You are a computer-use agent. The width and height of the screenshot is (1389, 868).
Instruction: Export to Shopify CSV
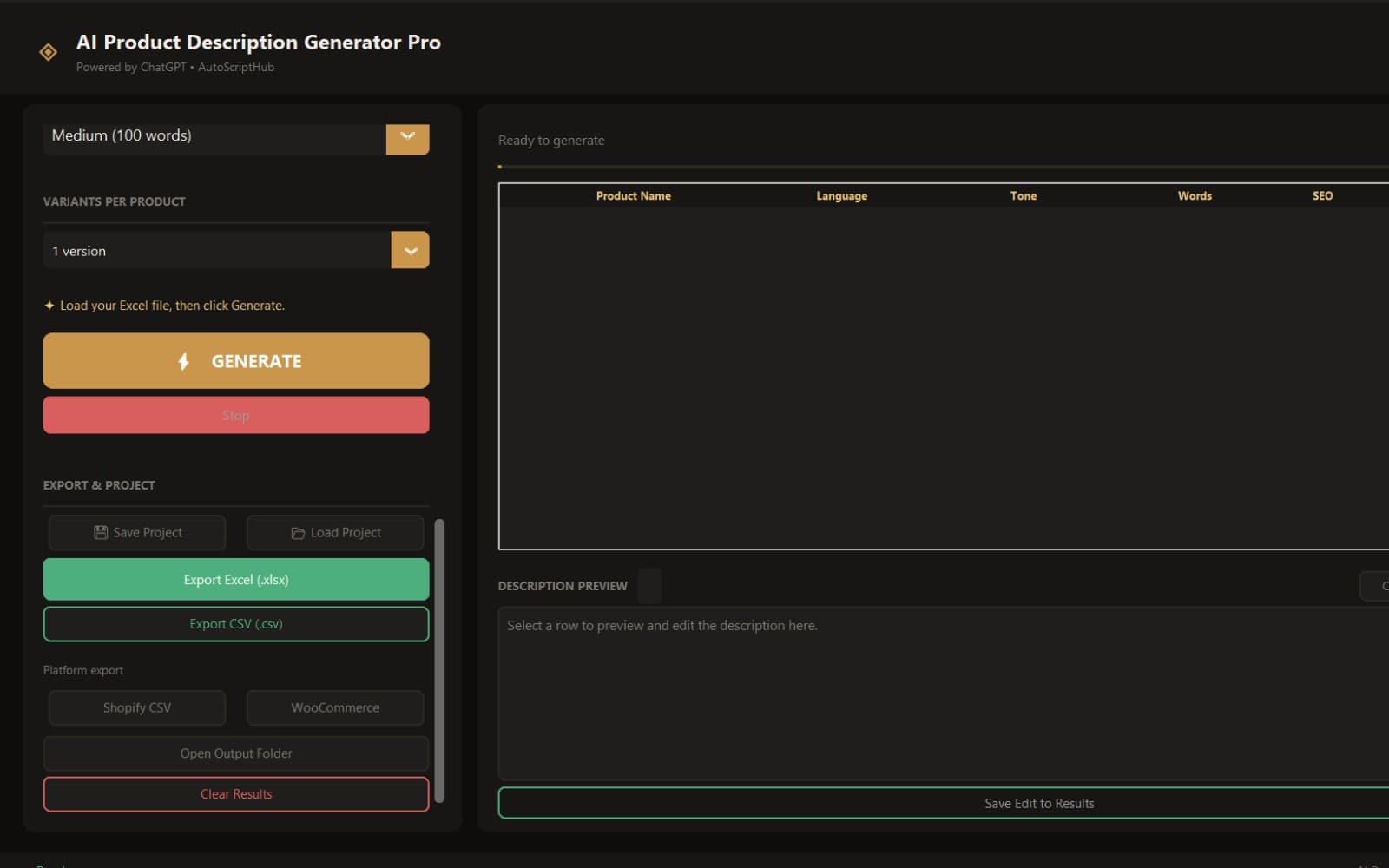pyautogui.click(x=137, y=707)
